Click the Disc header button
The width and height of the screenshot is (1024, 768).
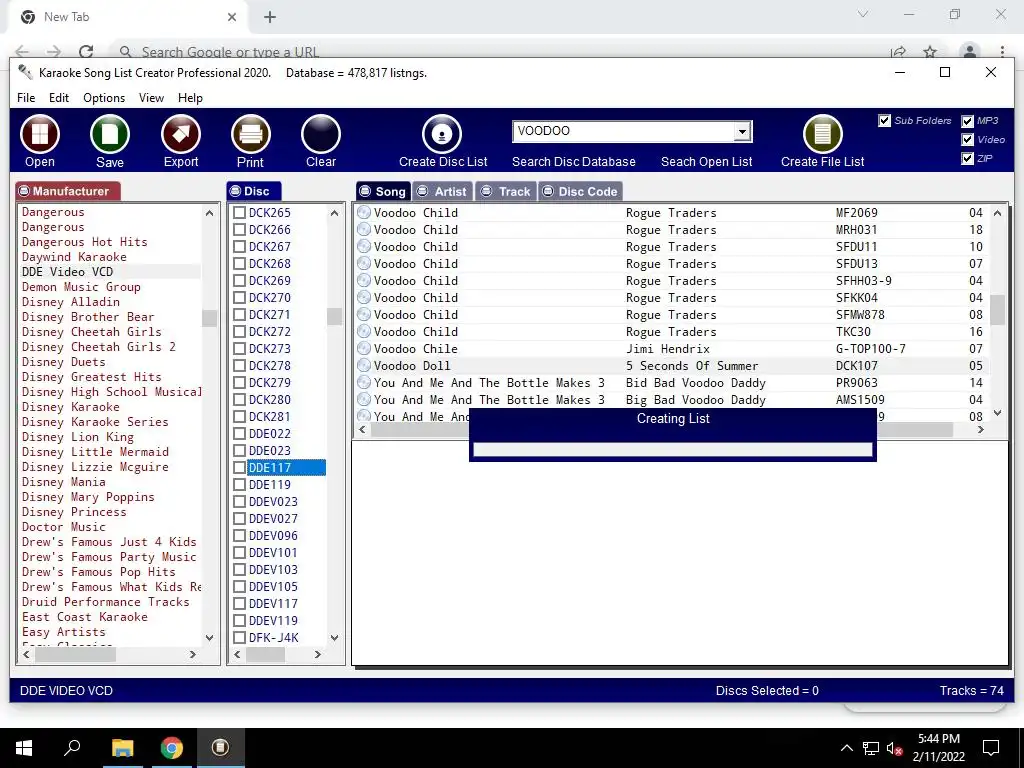(254, 191)
